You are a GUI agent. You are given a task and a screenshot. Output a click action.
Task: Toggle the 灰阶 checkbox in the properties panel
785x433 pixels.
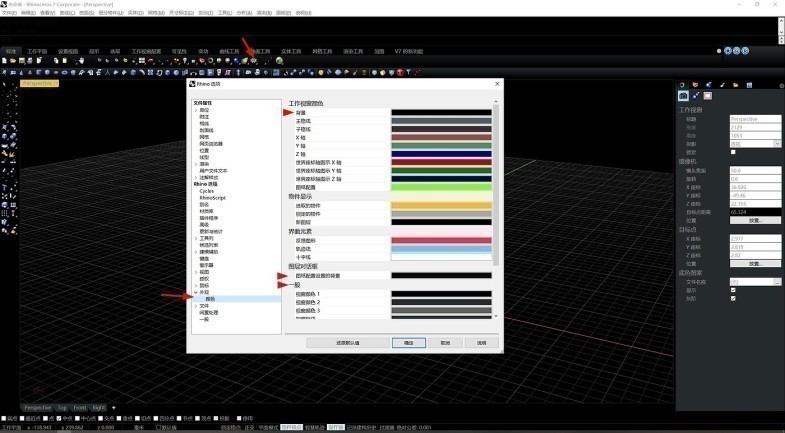click(733, 298)
